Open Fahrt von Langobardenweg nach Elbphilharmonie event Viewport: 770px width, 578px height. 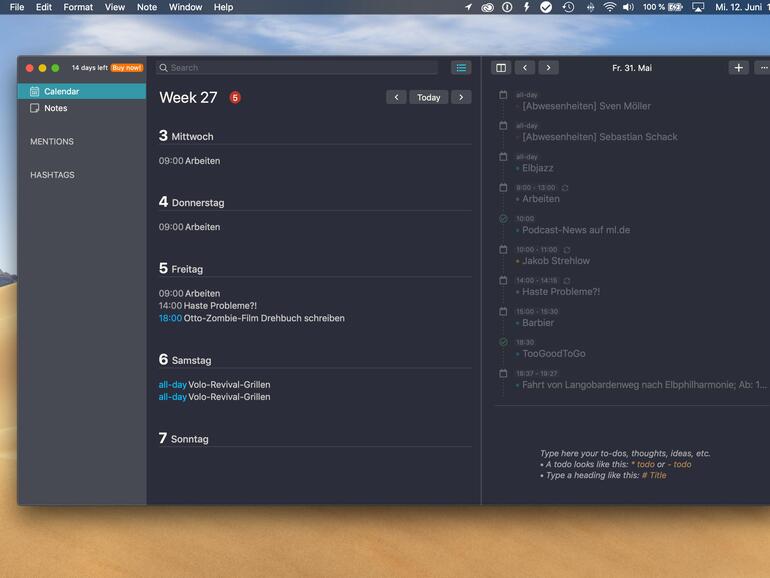click(x=644, y=385)
